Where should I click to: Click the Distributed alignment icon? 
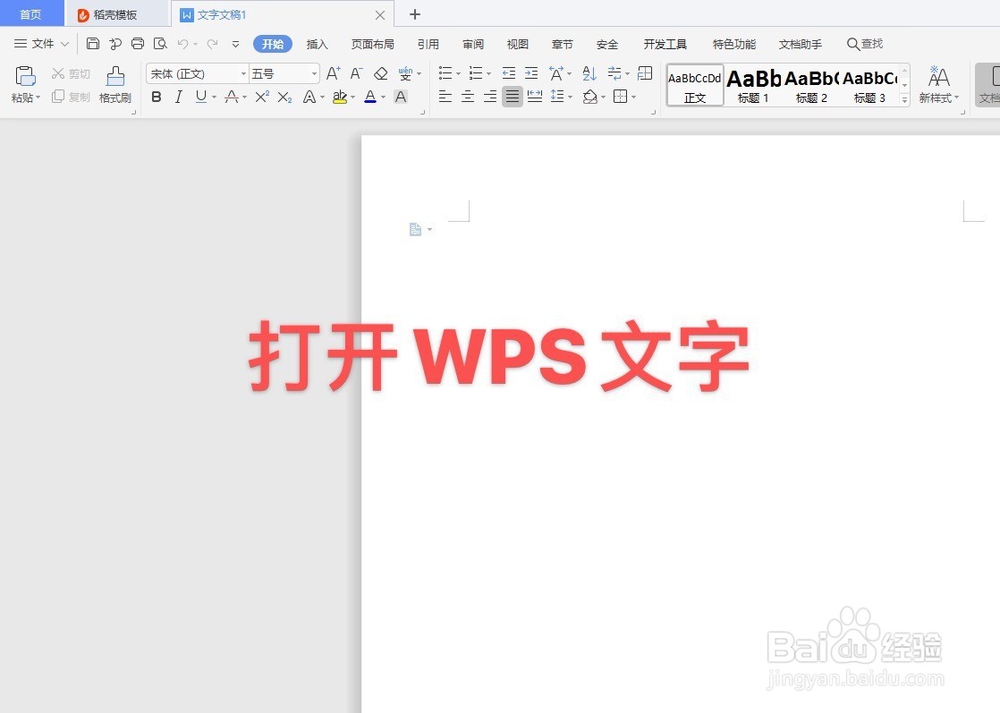tap(534, 97)
